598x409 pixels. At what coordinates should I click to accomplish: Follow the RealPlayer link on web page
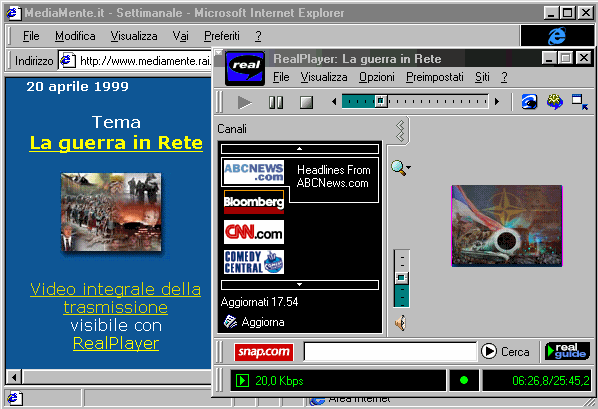[x=116, y=343]
